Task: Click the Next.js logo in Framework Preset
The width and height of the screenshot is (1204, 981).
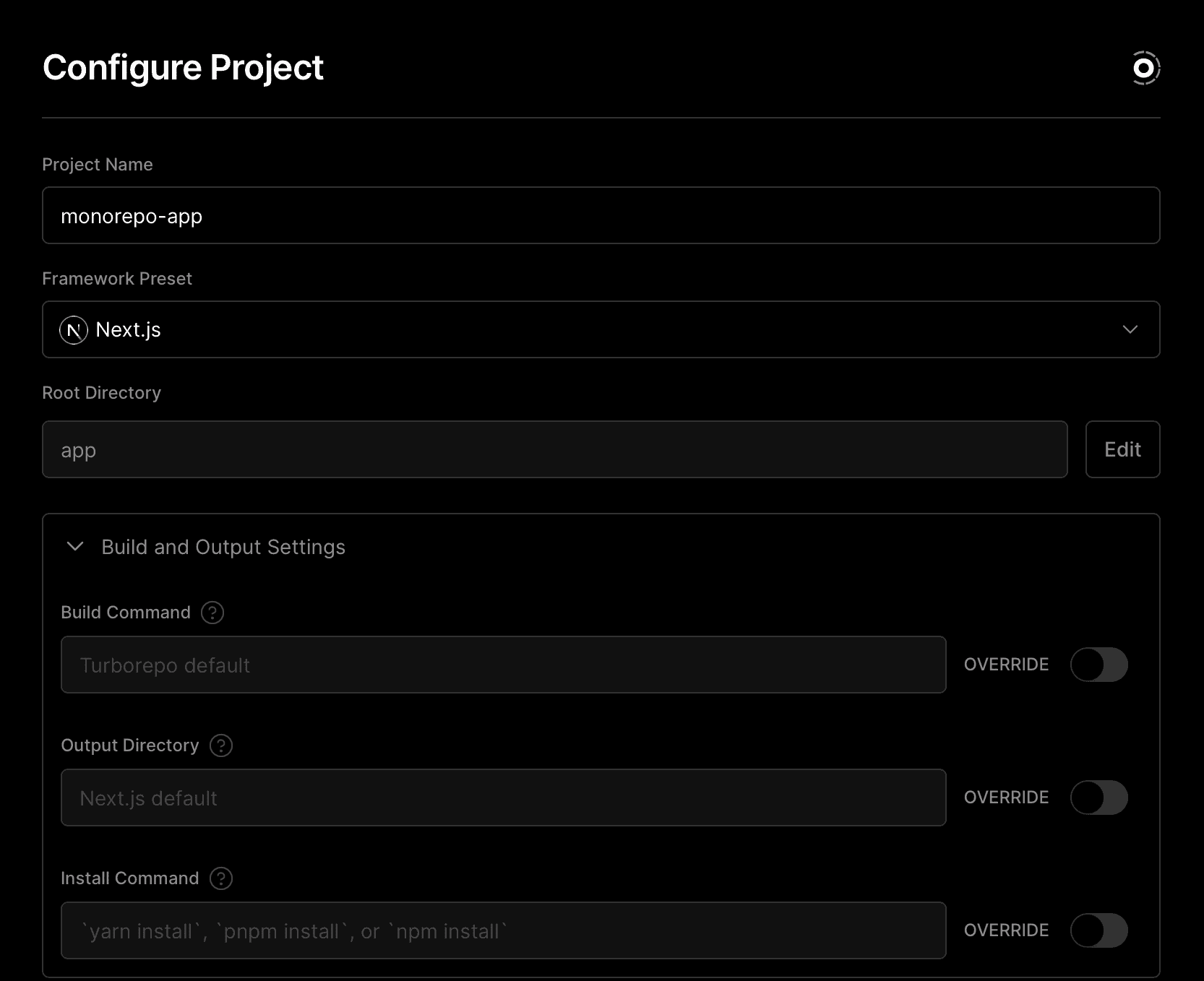Action: pyautogui.click(x=73, y=330)
